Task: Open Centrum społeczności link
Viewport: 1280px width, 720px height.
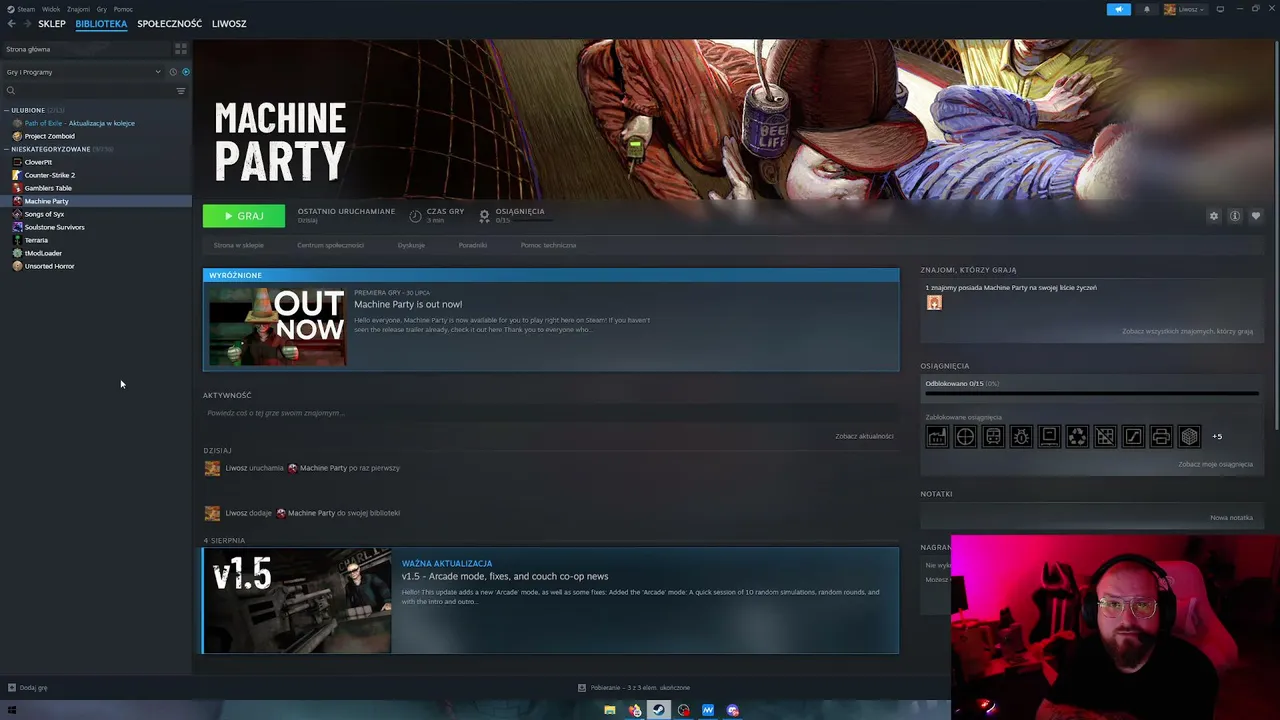Action: point(330,245)
